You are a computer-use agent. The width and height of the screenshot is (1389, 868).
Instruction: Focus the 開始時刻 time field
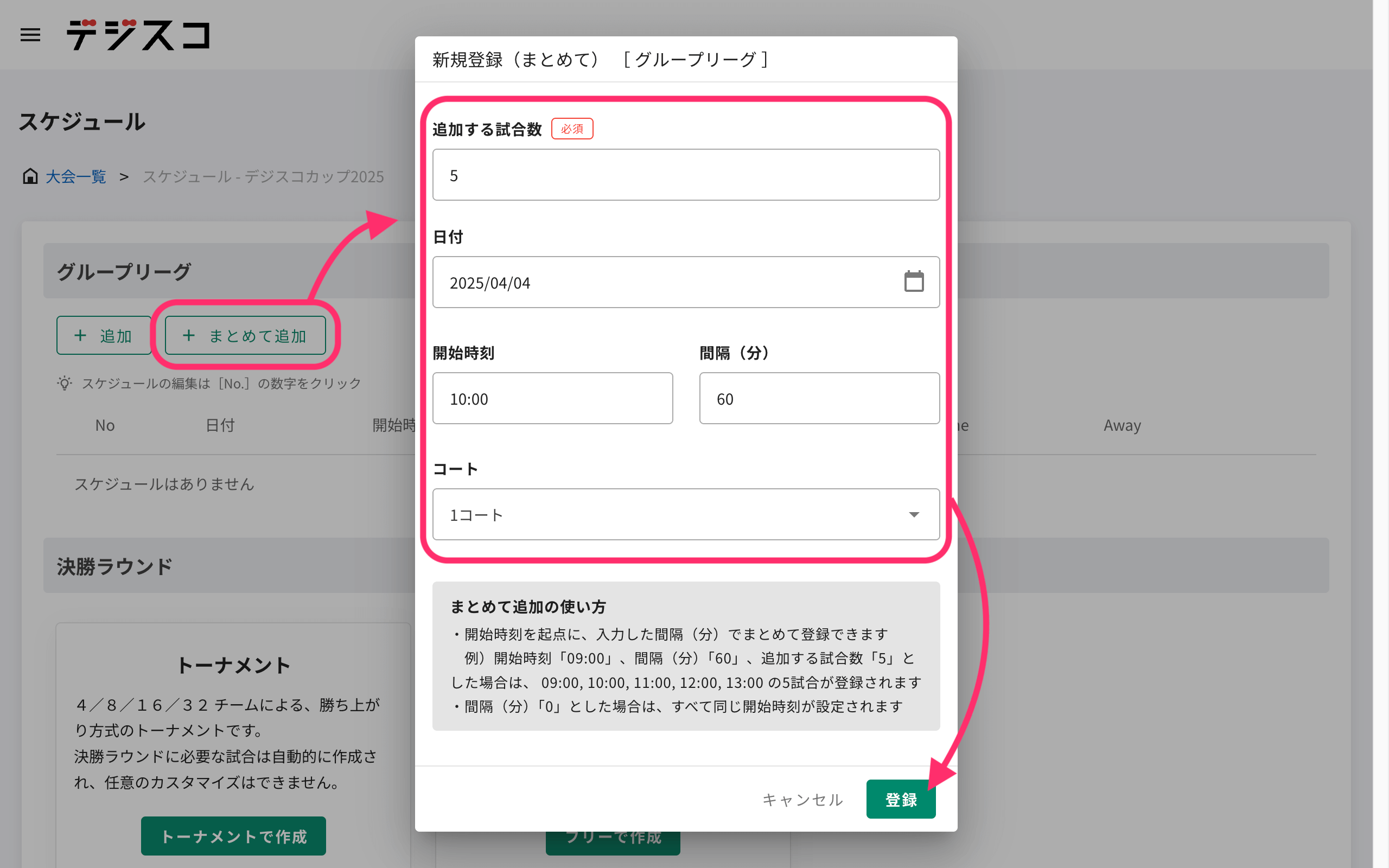point(552,398)
